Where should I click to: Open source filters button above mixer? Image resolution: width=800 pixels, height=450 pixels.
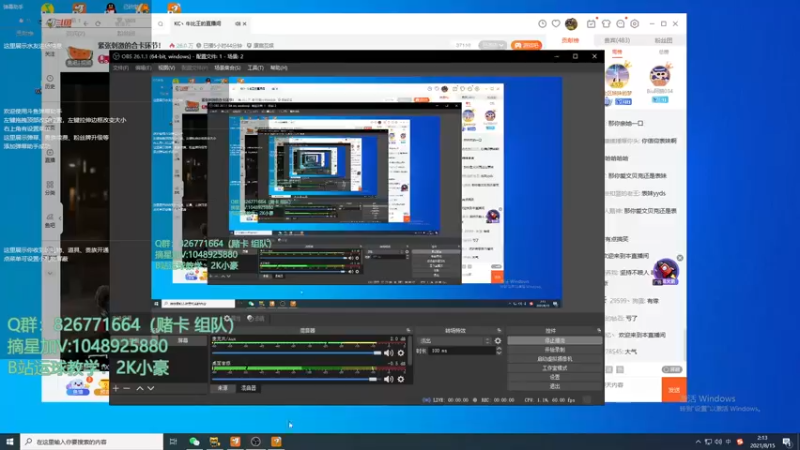[x=256, y=318]
